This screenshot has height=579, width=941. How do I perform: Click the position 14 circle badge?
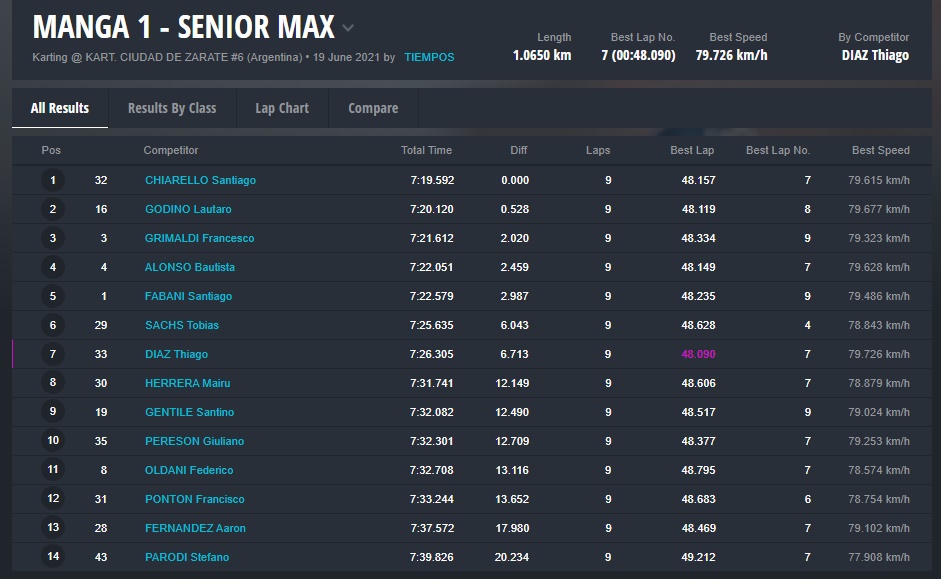click(53, 557)
